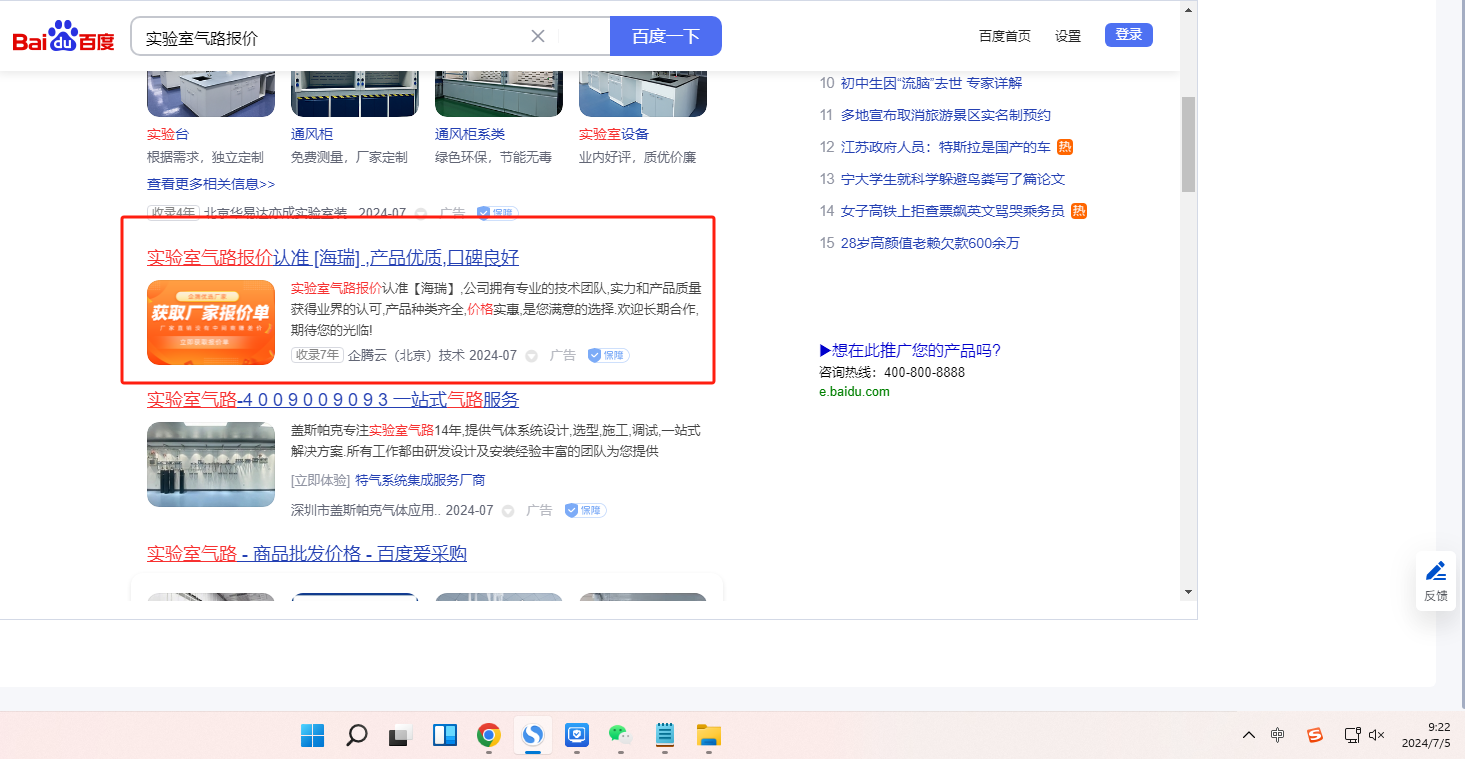1465x759 pixels.
Task: Click the 实验室气路报价 search input field
Action: coord(330,37)
